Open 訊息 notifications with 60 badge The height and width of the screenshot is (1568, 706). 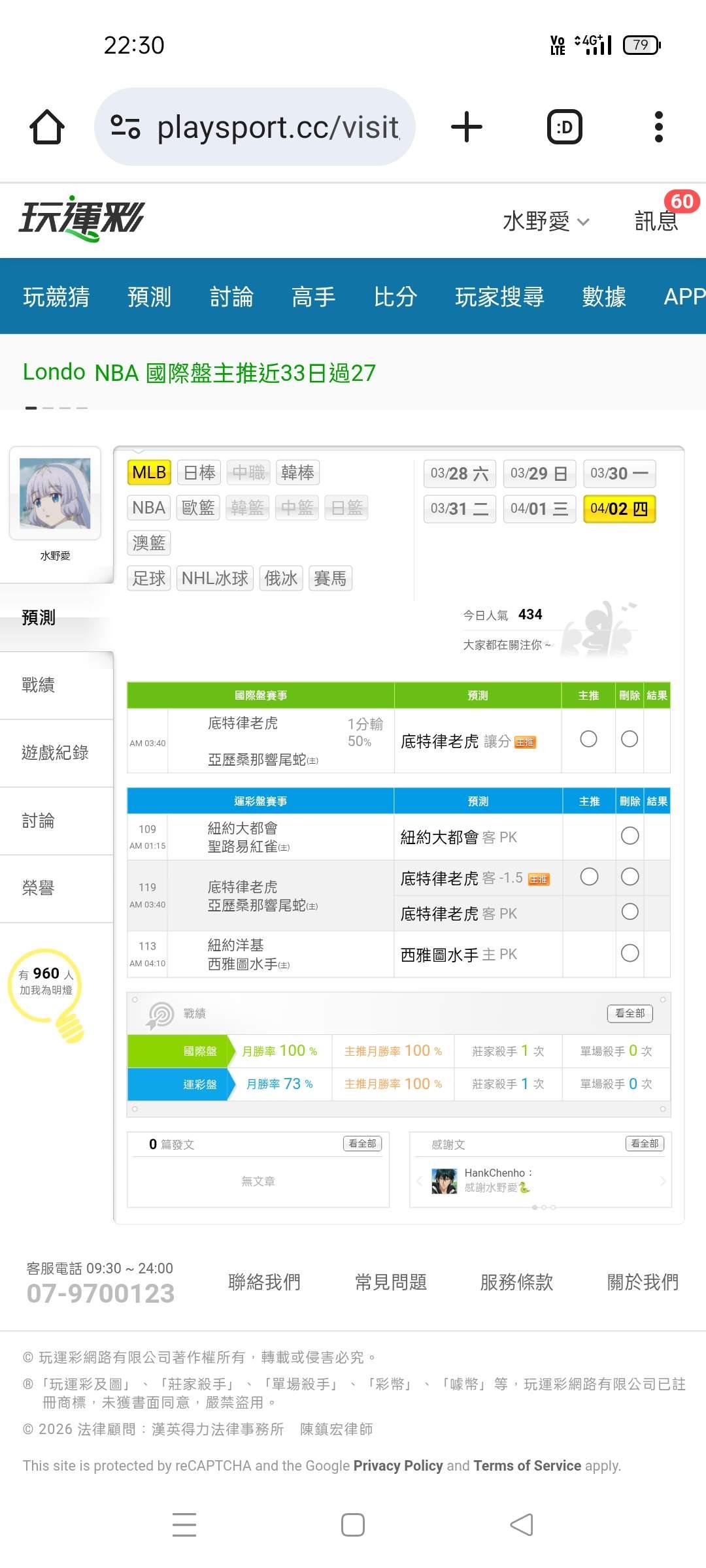657,221
